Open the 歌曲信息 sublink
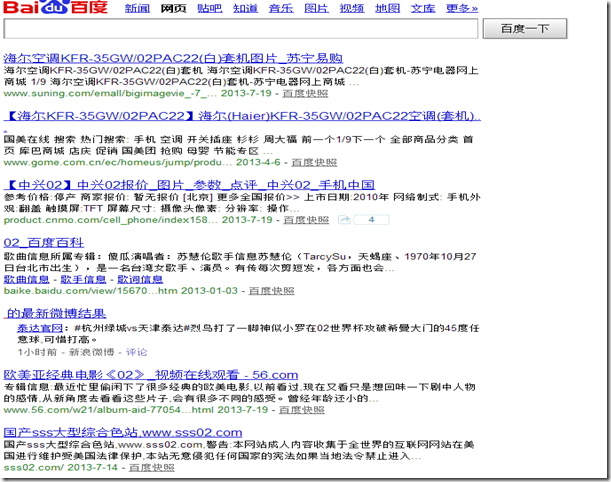 (26, 279)
